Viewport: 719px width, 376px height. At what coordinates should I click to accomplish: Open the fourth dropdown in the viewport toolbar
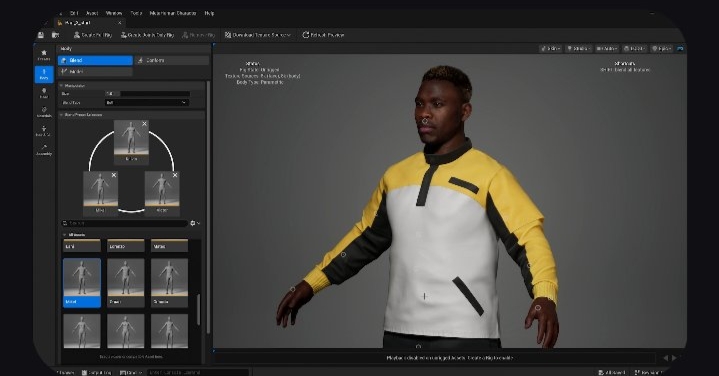coord(635,48)
